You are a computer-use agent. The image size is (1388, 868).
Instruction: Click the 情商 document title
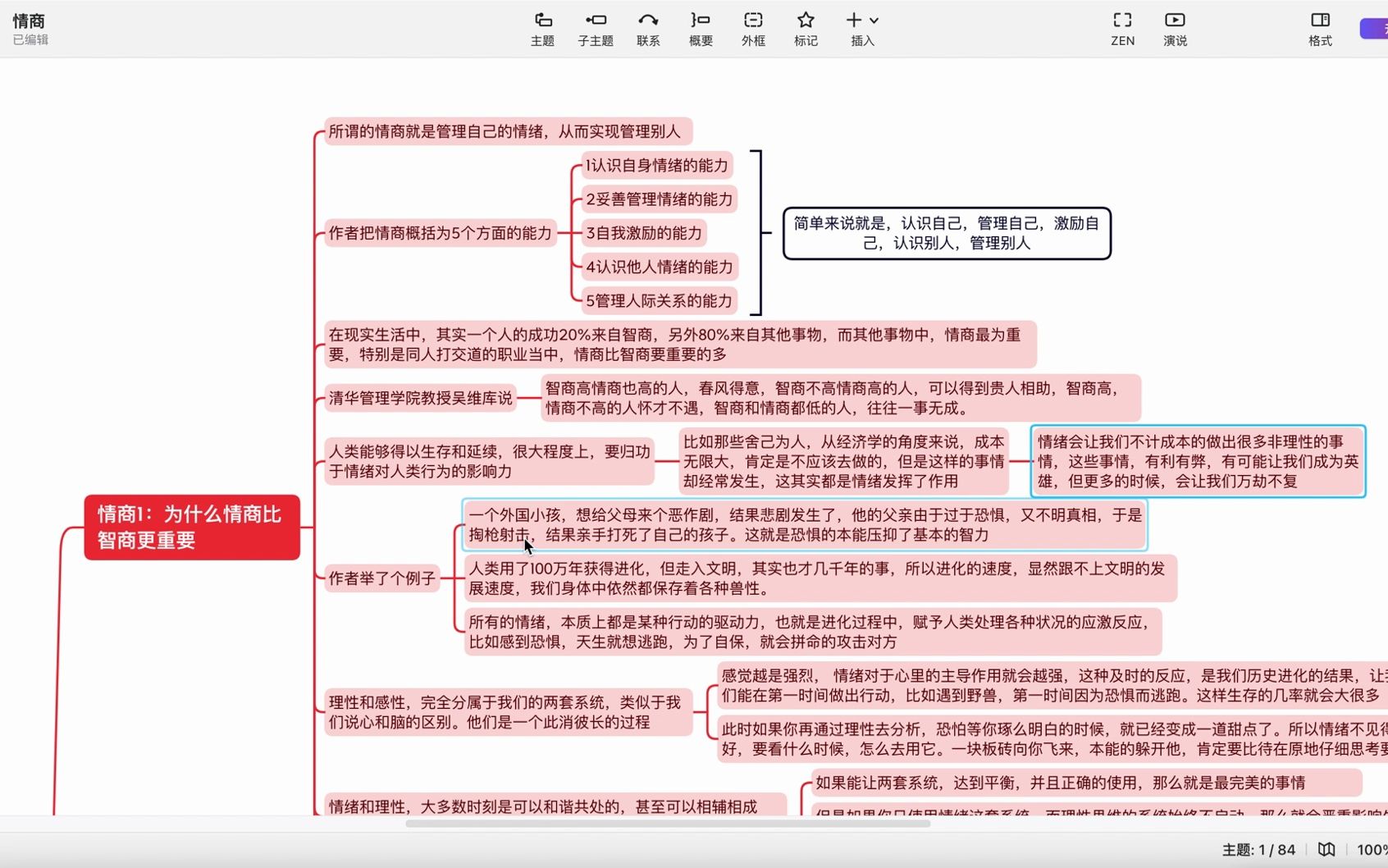point(29,21)
